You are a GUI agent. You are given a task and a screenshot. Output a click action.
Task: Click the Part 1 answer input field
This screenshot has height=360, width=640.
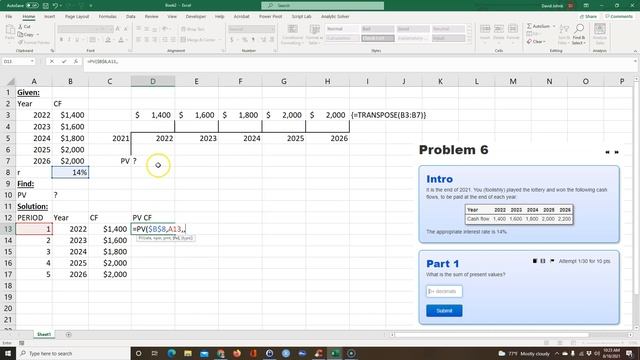coord(444,291)
